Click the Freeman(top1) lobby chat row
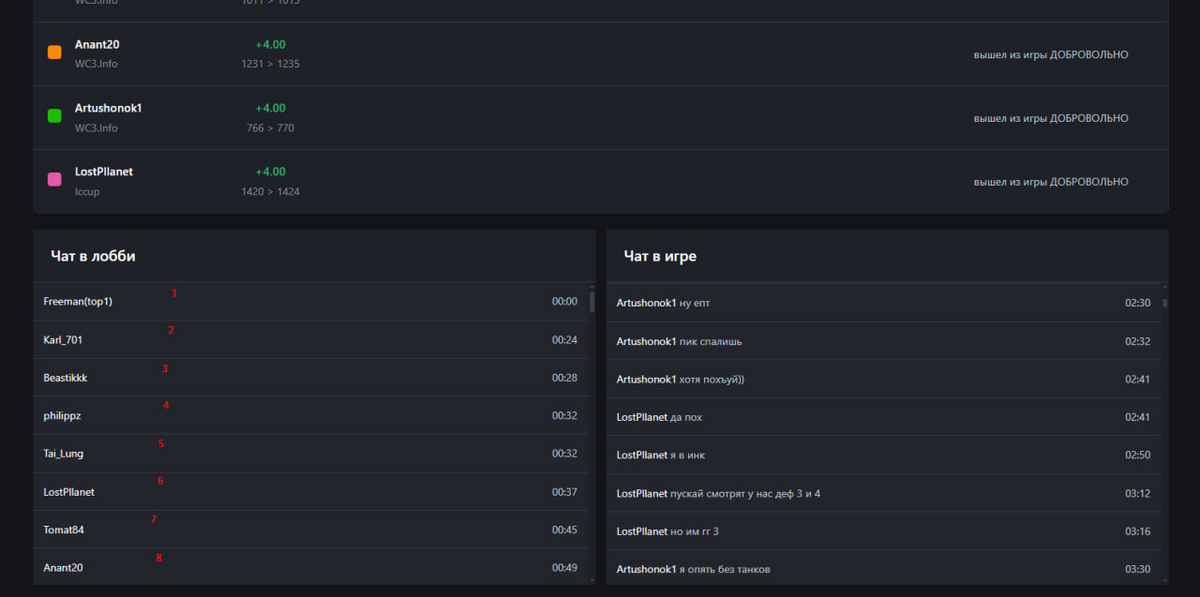The height and width of the screenshot is (597, 1200). click(x=311, y=301)
